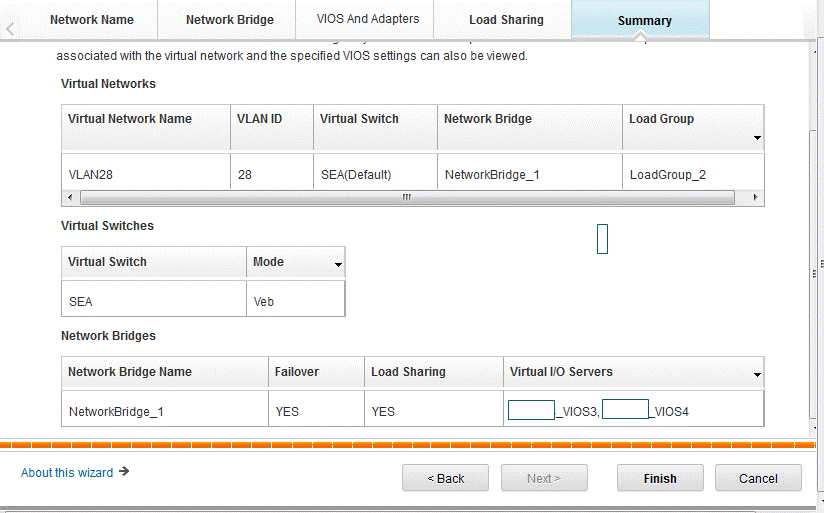This screenshot has width=824, height=513.
Task: Switch to the Network Name tab
Action: click(x=91, y=20)
